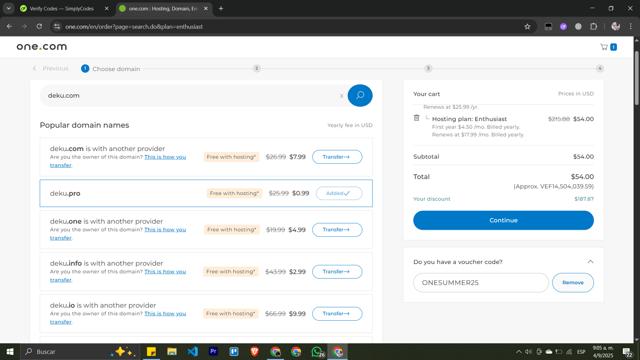Collapse the voucher code section
The width and height of the screenshot is (640, 360).
pos(590,262)
